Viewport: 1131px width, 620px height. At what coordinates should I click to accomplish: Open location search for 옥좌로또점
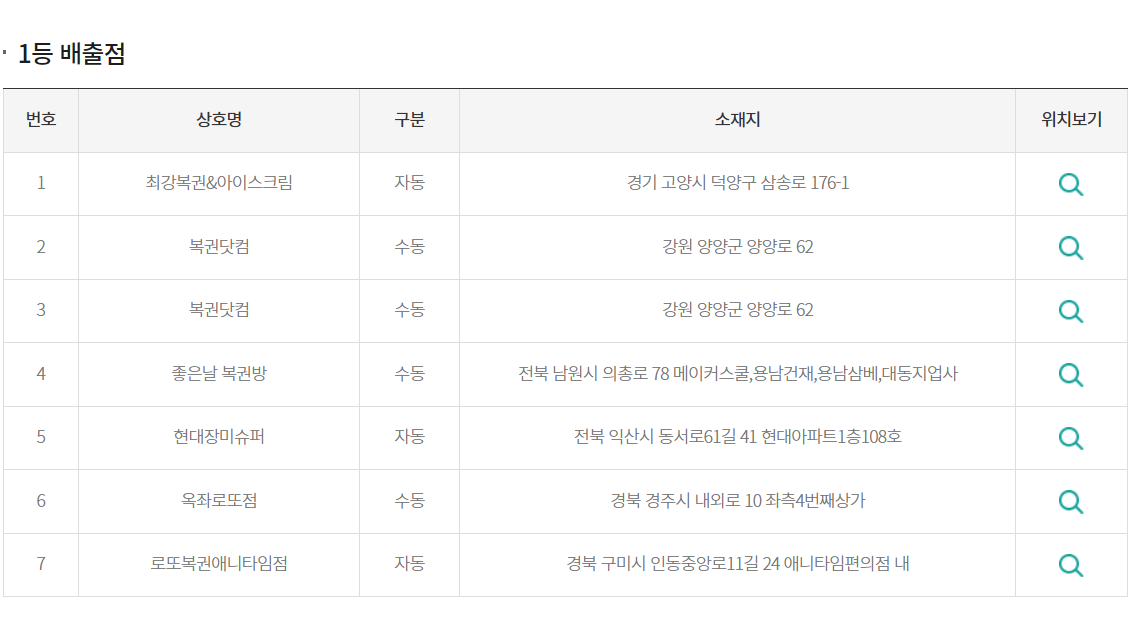point(1070,501)
